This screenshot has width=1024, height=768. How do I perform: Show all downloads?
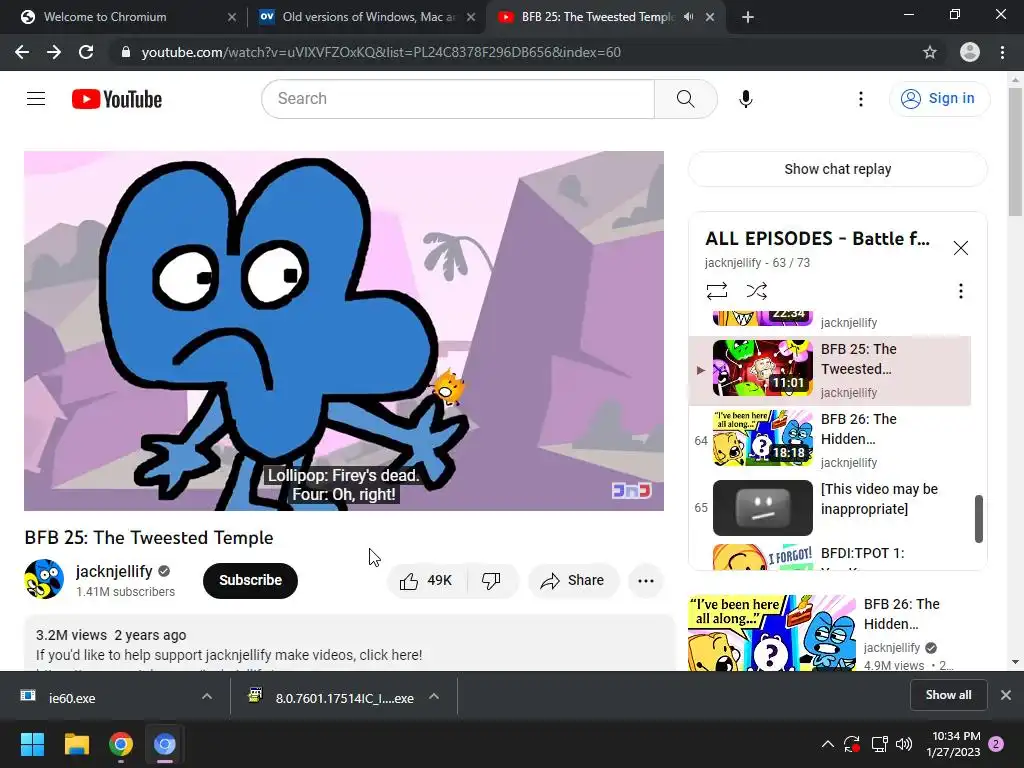(x=948, y=696)
